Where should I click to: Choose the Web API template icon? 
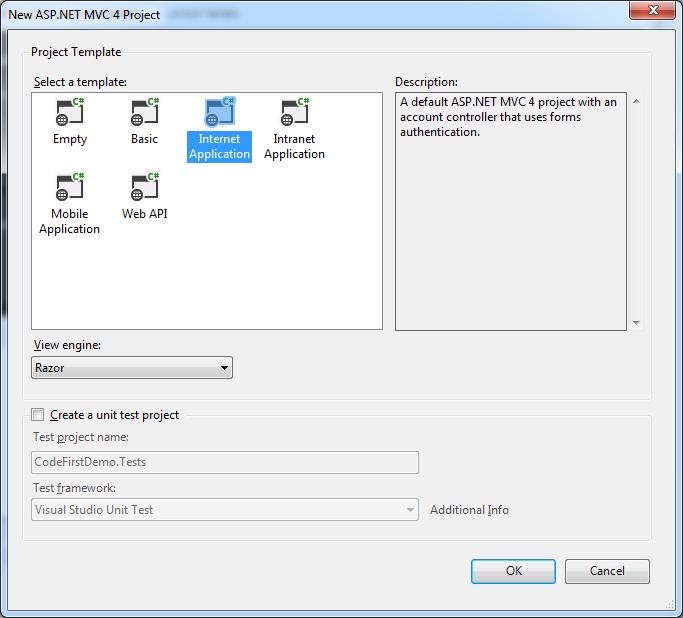pyautogui.click(x=144, y=188)
